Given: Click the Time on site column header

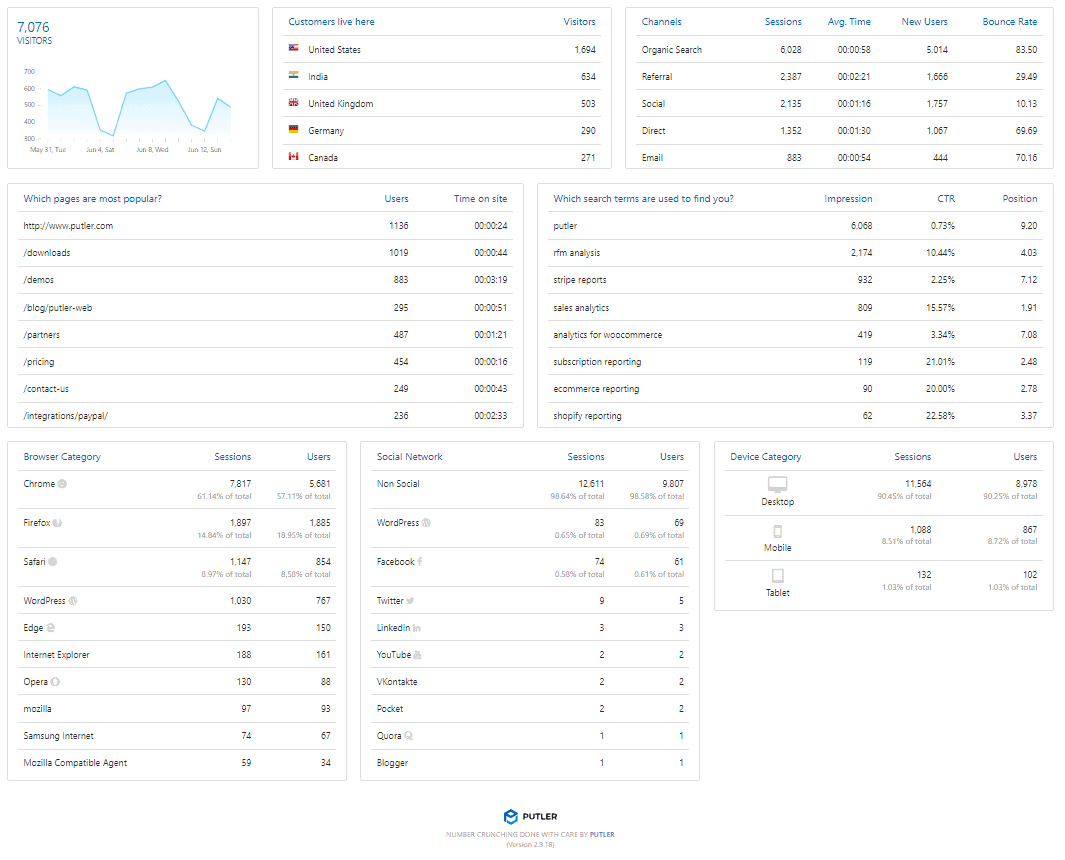Looking at the screenshot, I should point(480,199).
